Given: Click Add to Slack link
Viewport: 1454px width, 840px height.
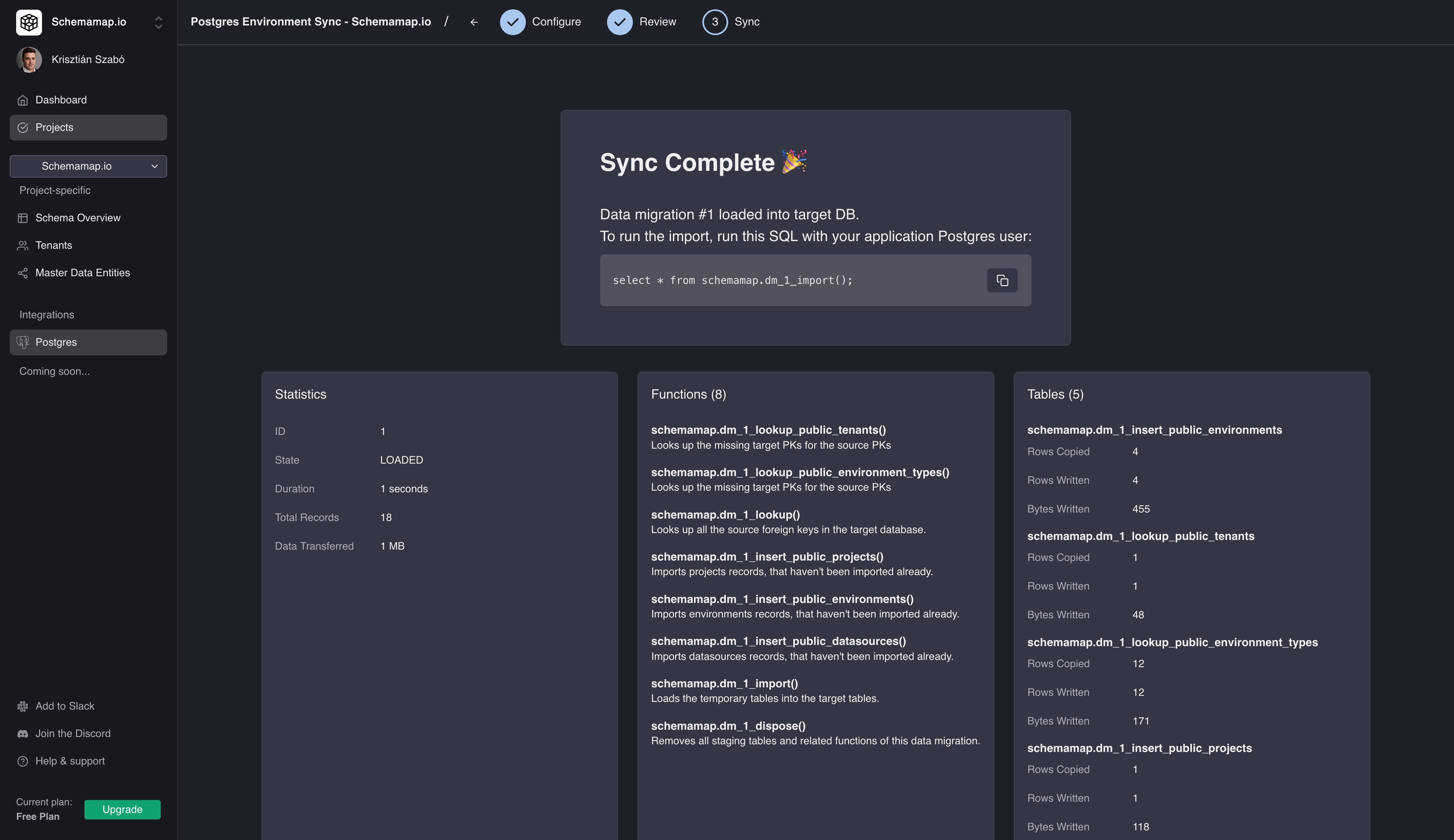Looking at the screenshot, I should (x=65, y=706).
